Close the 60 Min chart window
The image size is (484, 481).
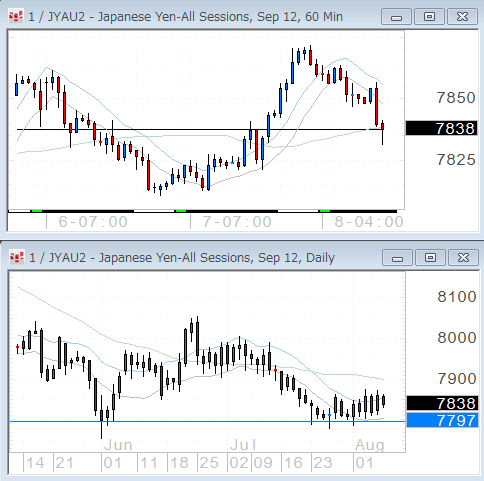click(462, 17)
